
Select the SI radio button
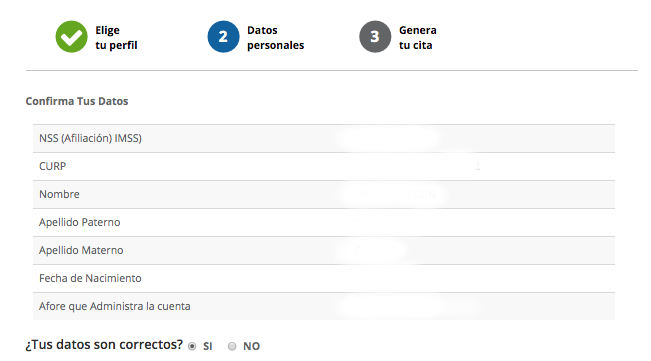pos(192,346)
